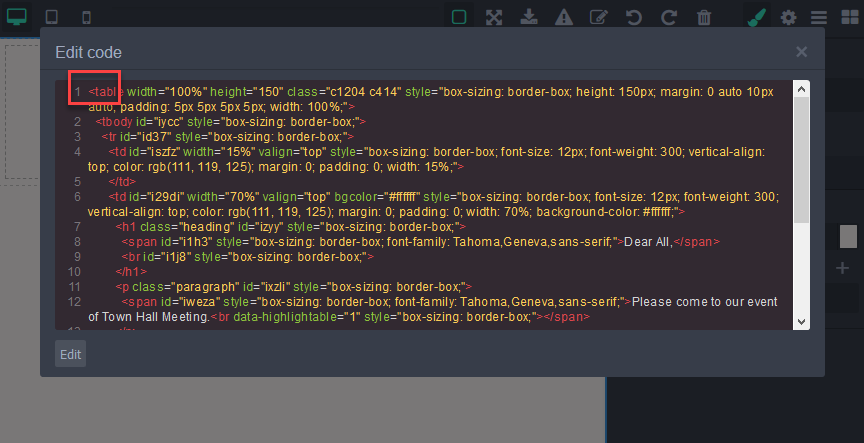The image size is (864, 443).
Task: Click 'of Town Hall Meeting.' text
Action: (x=149, y=317)
